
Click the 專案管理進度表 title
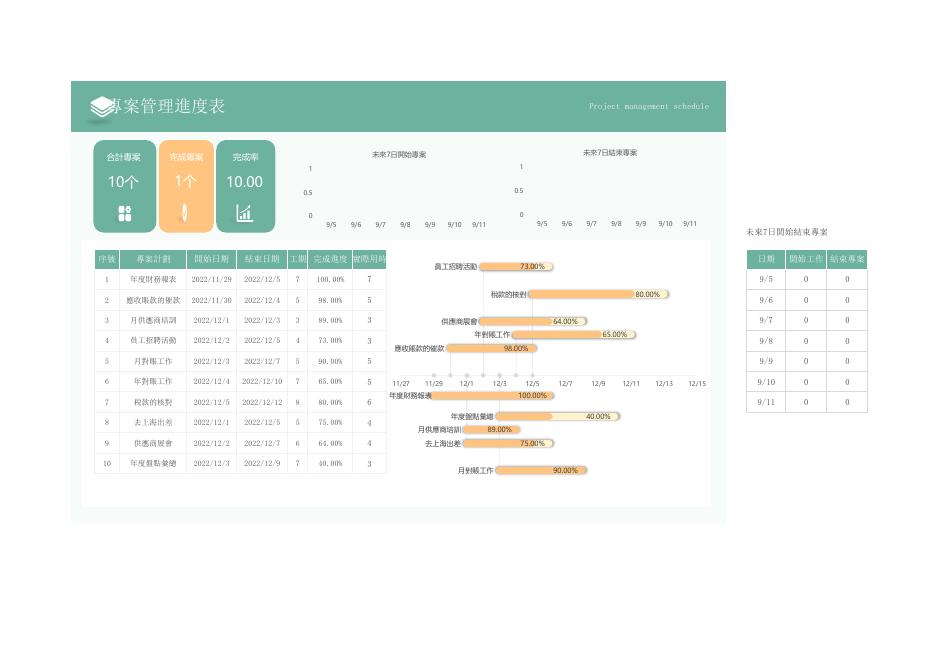(x=169, y=106)
